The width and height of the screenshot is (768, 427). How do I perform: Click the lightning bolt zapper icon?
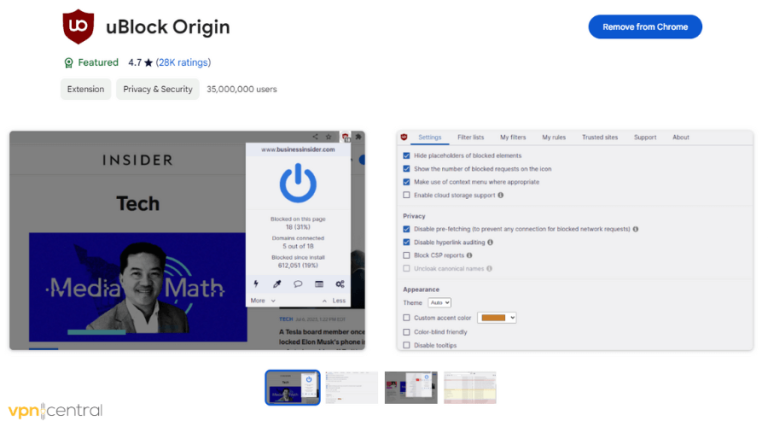coord(256,284)
